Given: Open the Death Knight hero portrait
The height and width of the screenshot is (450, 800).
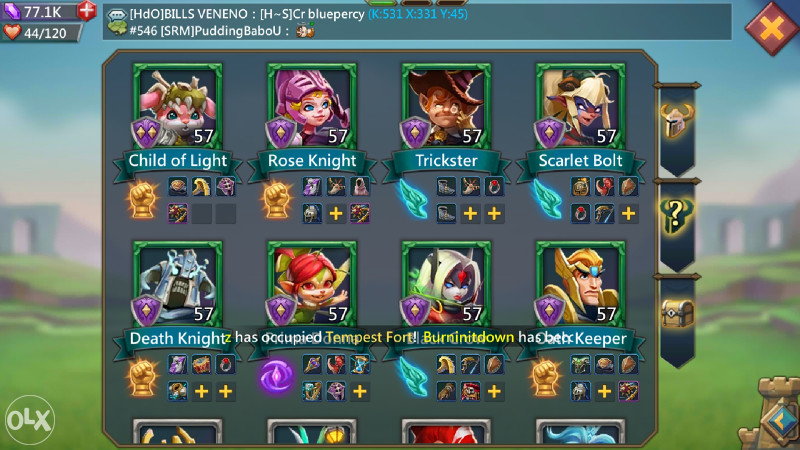Looking at the screenshot, I should (x=178, y=284).
